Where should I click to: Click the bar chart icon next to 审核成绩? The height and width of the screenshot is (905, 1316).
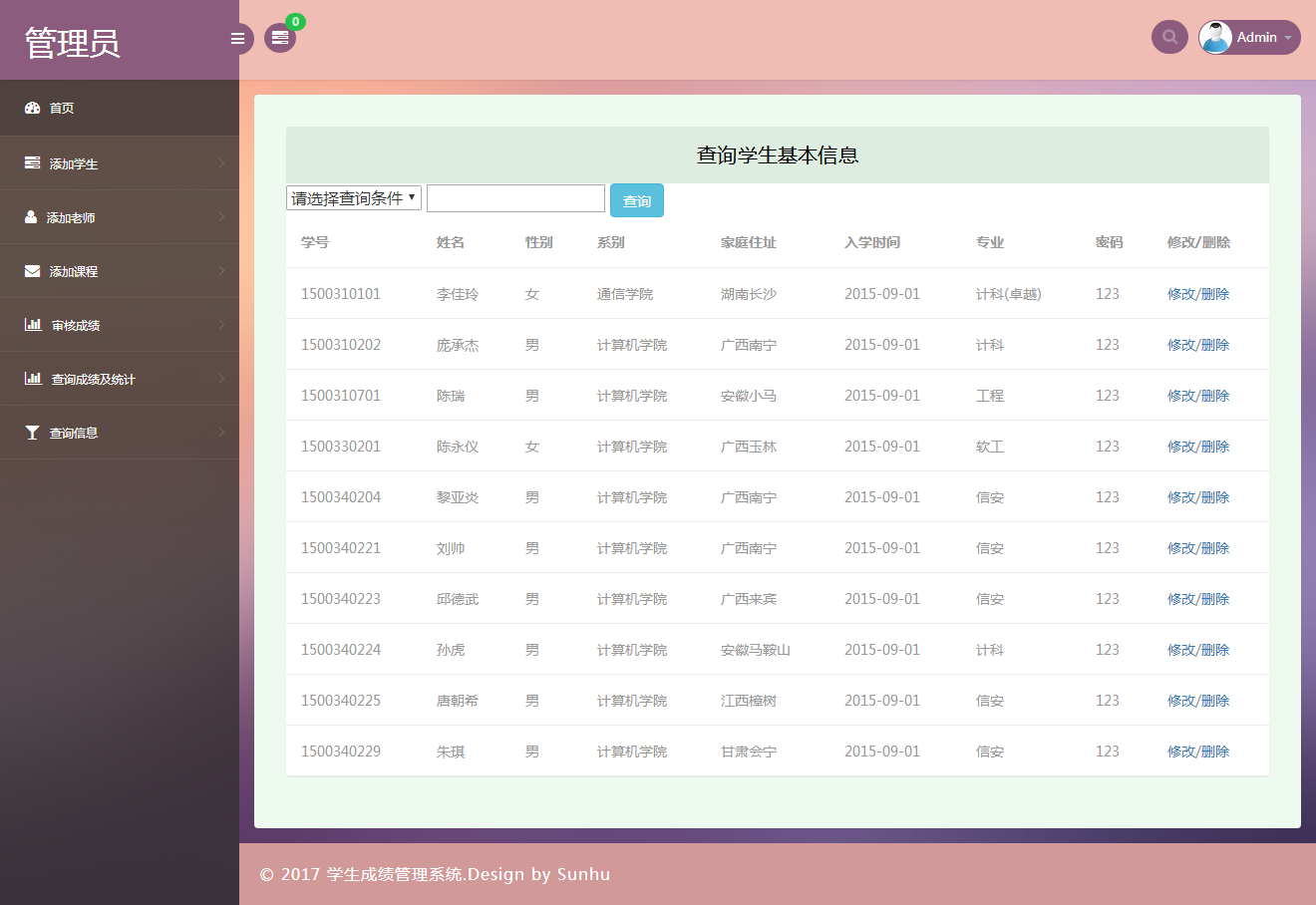pyautogui.click(x=33, y=324)
